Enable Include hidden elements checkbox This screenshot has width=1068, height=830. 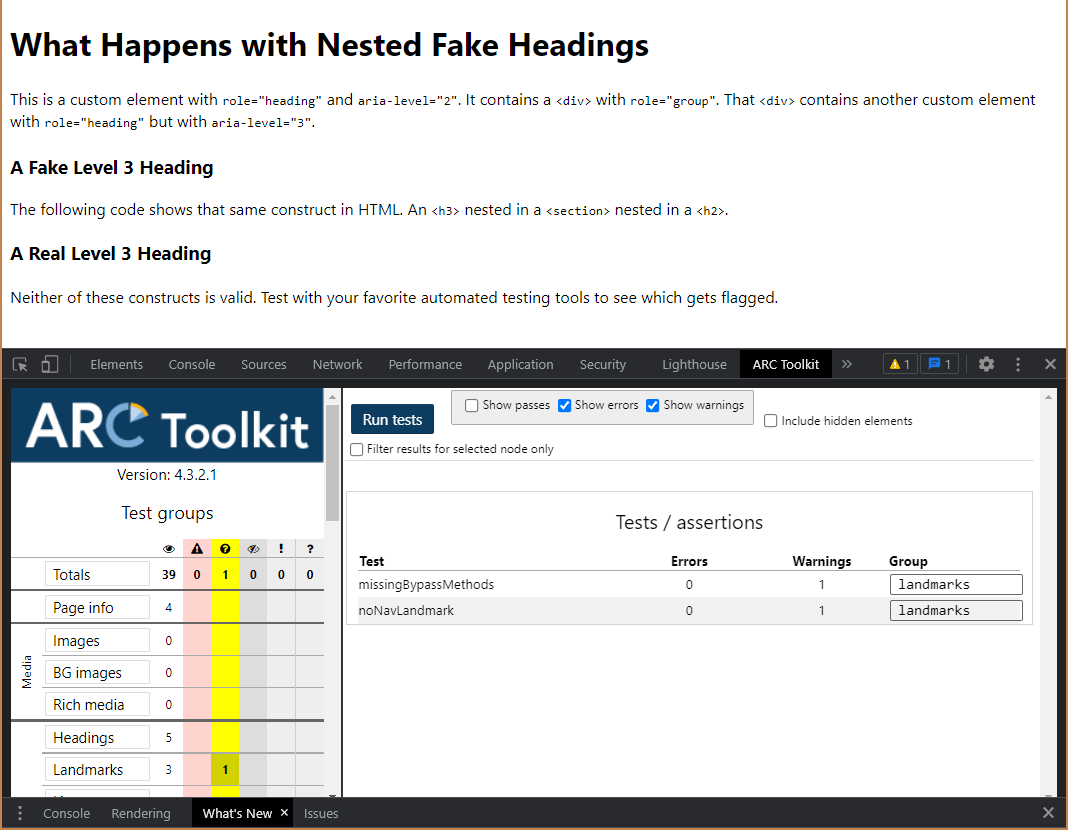click(770, 421)
